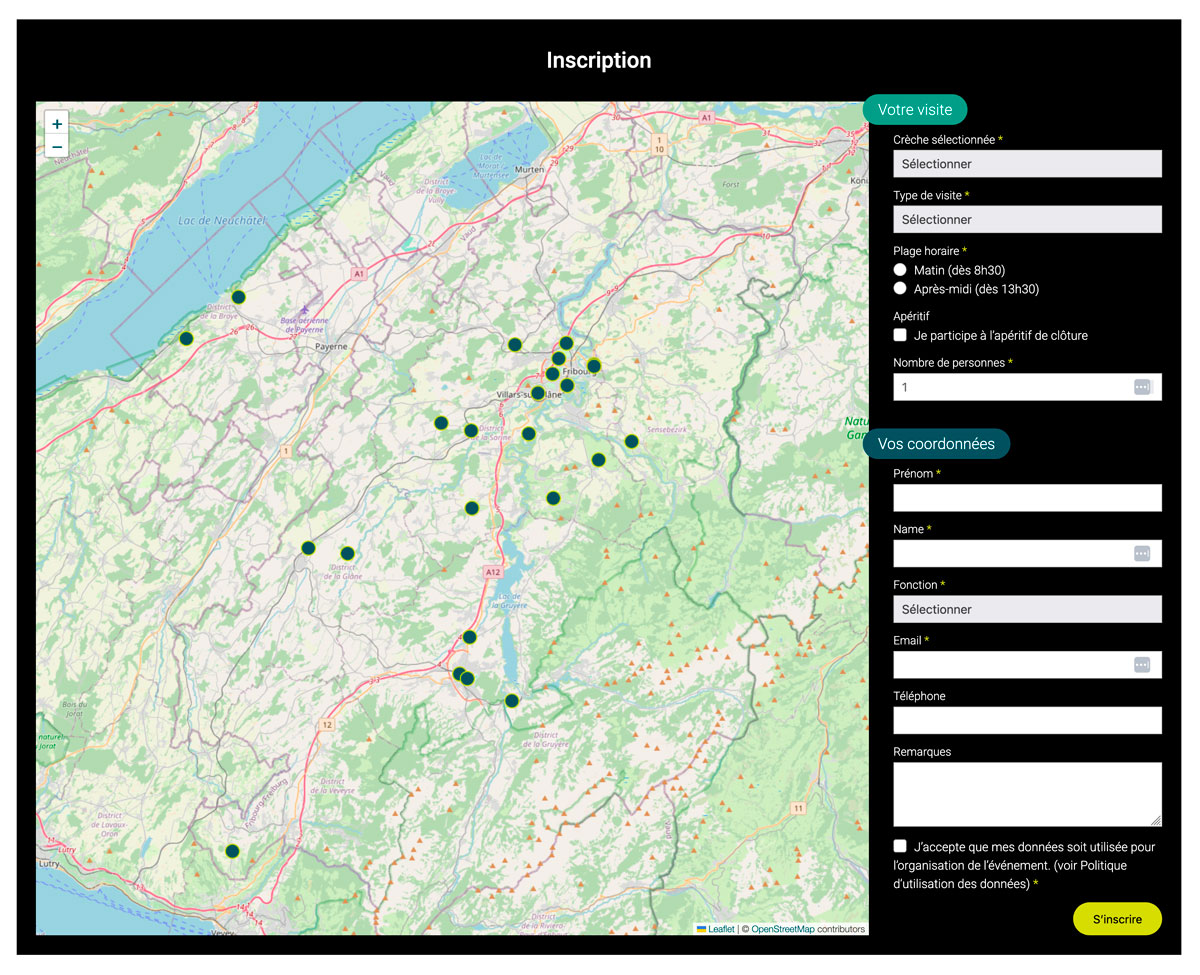
Task: Open the Type de visite dropdown
Action: (x=1027, y=220)
